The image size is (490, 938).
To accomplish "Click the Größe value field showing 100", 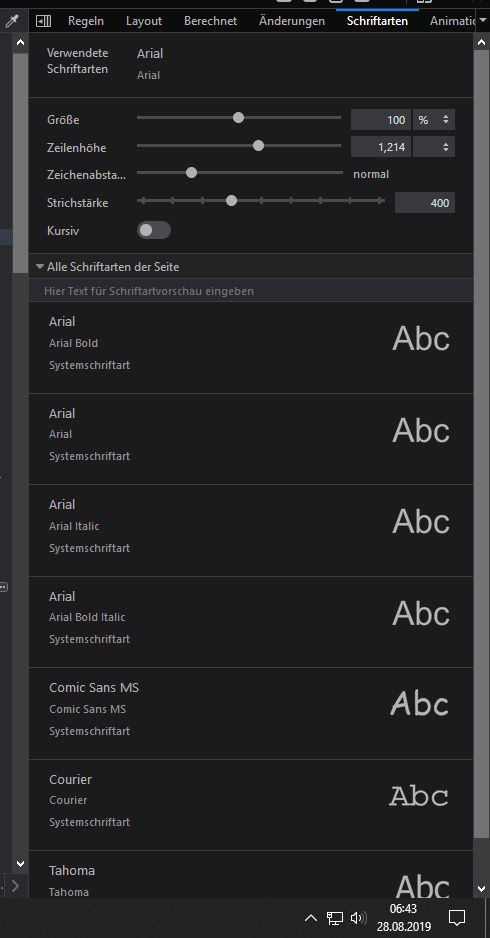I will tap(381, 120).
